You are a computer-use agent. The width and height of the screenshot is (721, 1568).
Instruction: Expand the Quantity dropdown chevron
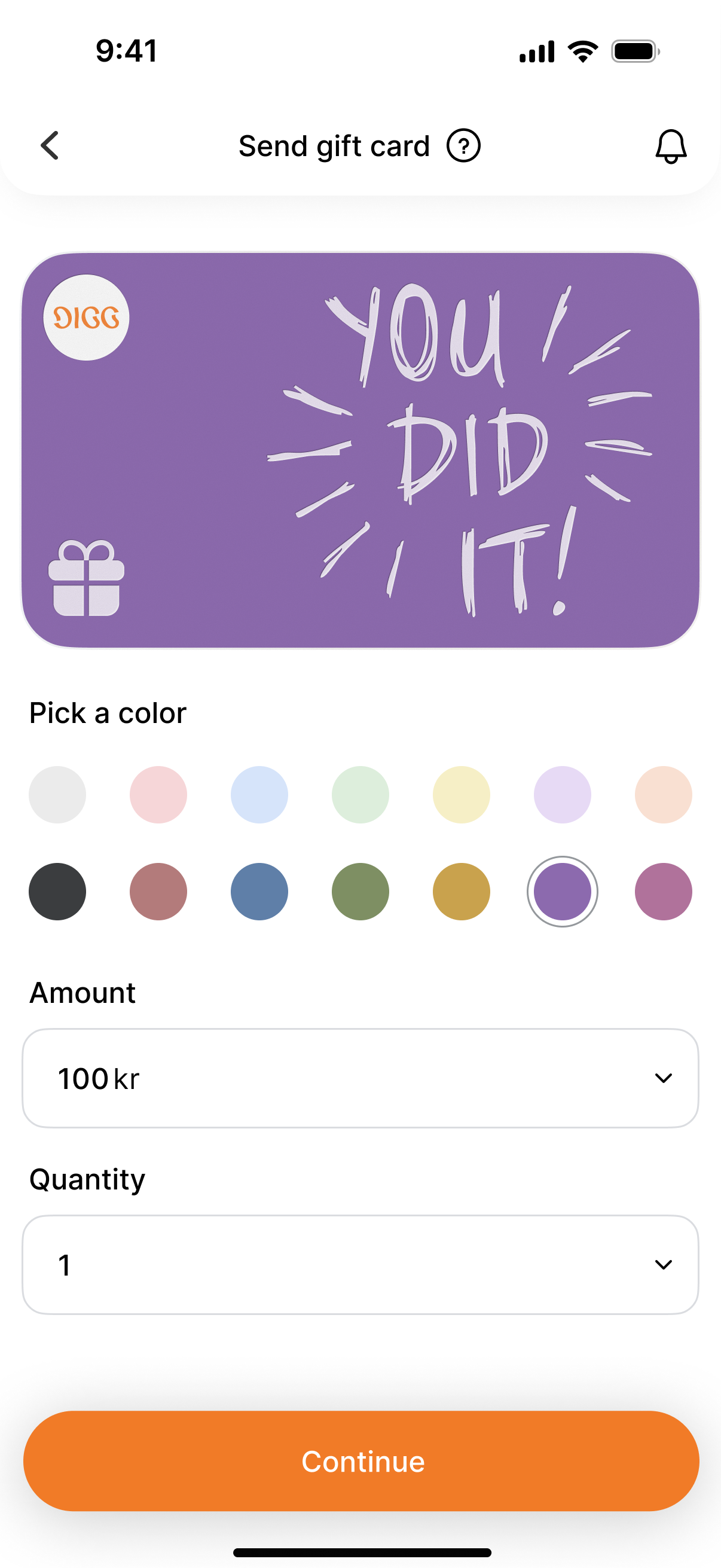pos(662,1264)
